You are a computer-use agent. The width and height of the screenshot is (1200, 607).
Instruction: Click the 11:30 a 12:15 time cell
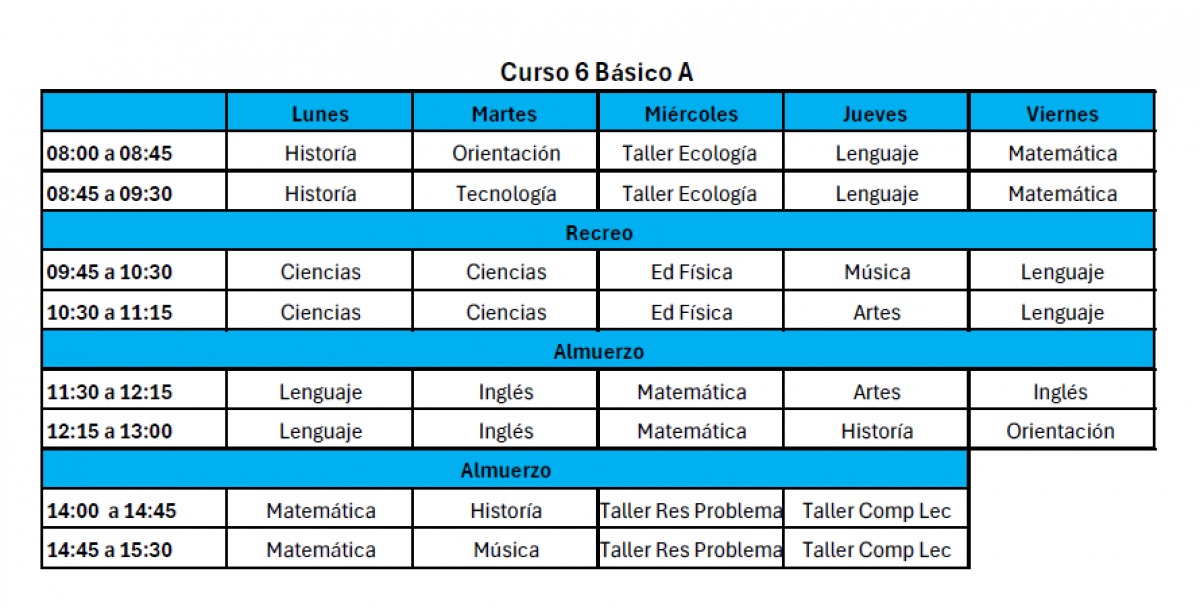[134, 392]
